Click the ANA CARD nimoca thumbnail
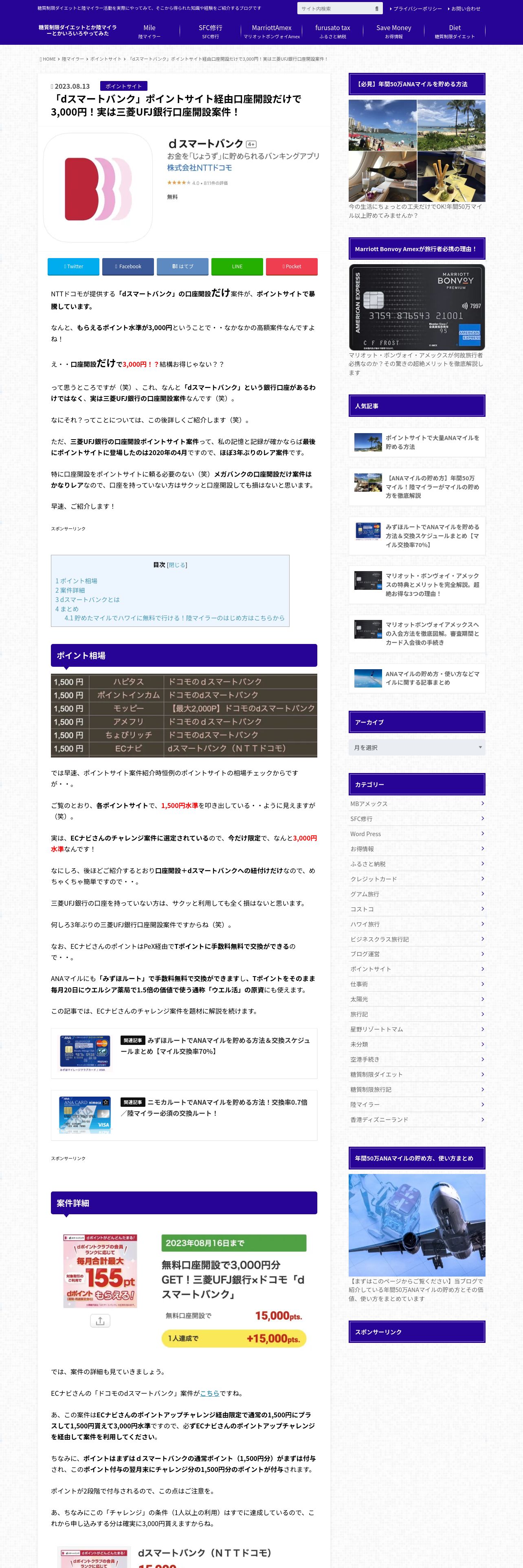 tap(85, 1115)
